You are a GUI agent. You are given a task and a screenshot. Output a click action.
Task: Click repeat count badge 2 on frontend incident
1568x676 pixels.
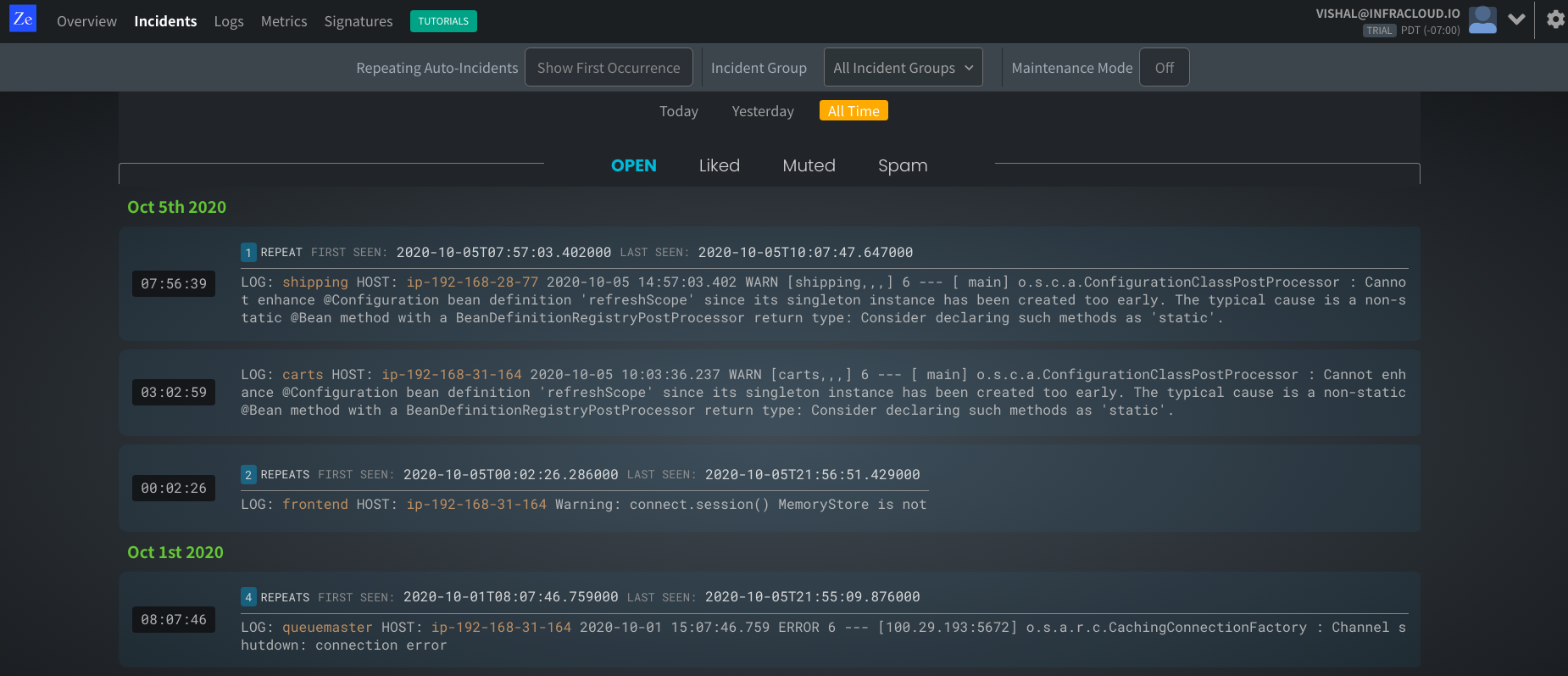(x=248, y=475)
